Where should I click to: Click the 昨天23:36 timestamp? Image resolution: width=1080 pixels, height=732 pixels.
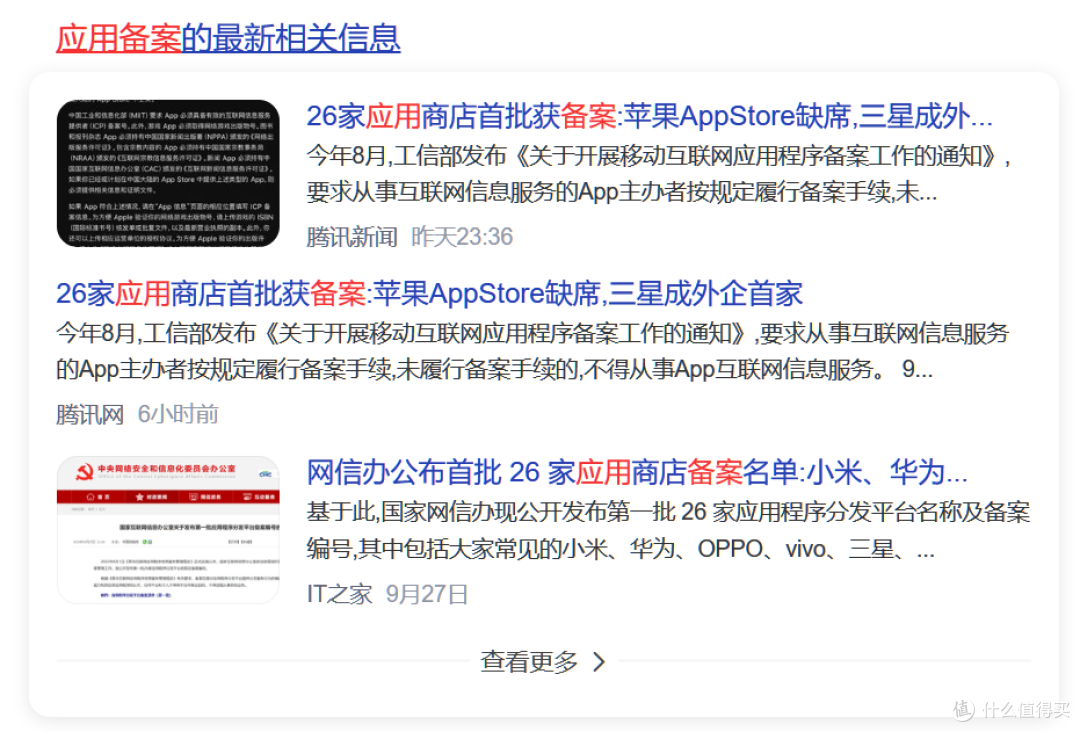point(462,237)
